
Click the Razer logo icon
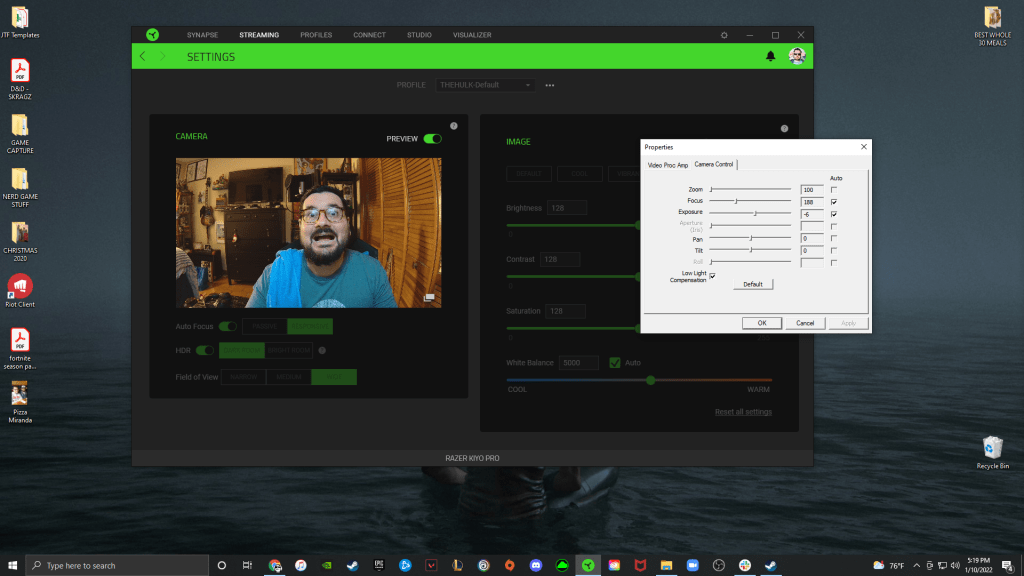point(151,35)
